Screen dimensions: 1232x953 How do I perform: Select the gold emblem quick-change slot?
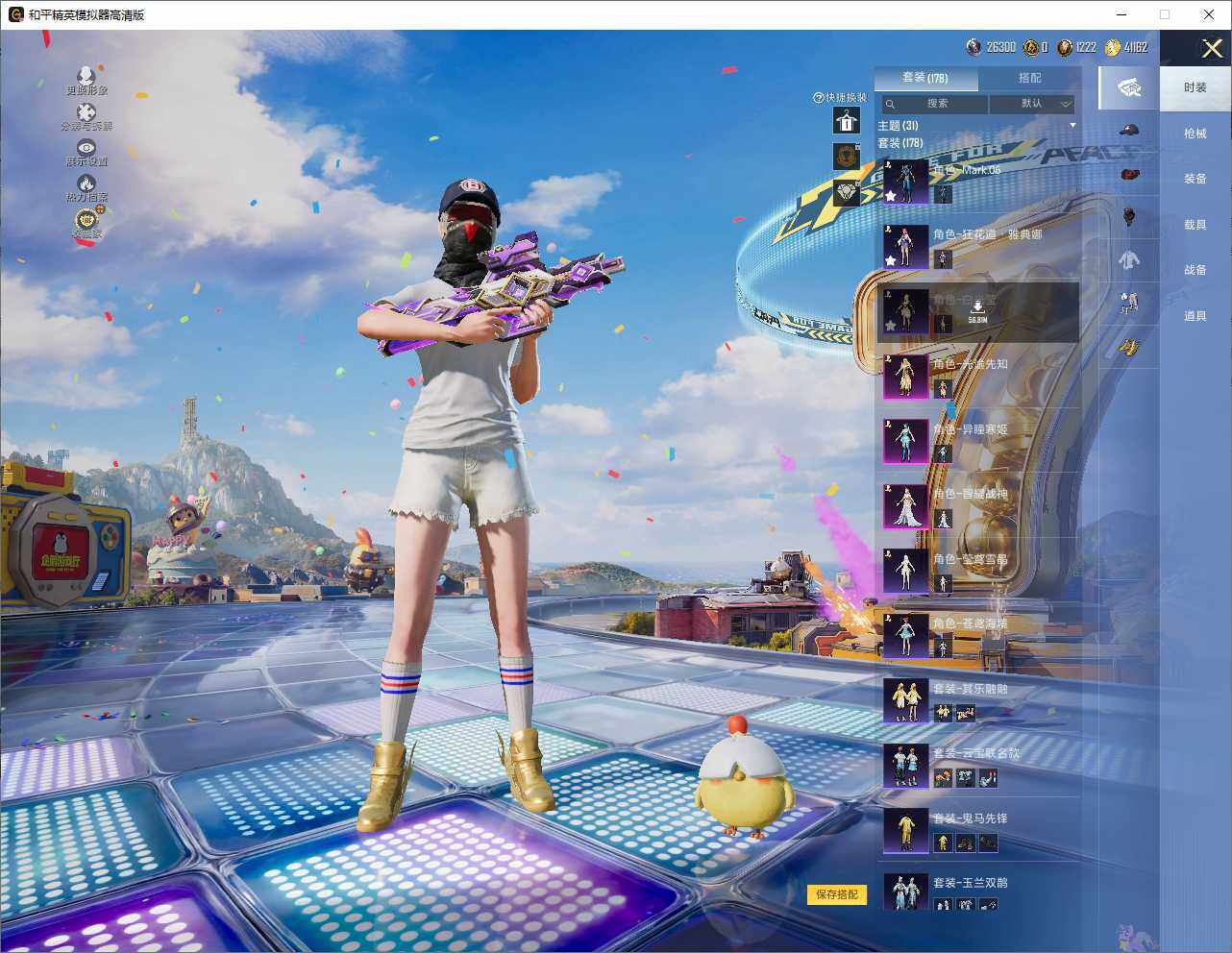point(846,156)
